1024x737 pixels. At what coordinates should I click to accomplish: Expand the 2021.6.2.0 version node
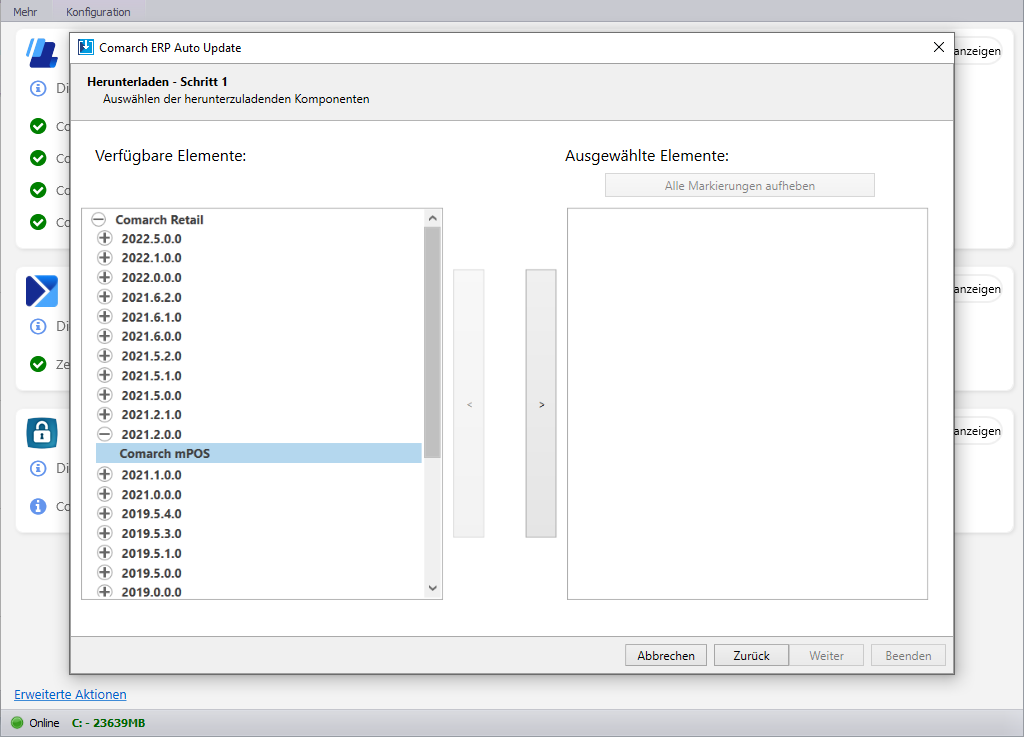104,297
